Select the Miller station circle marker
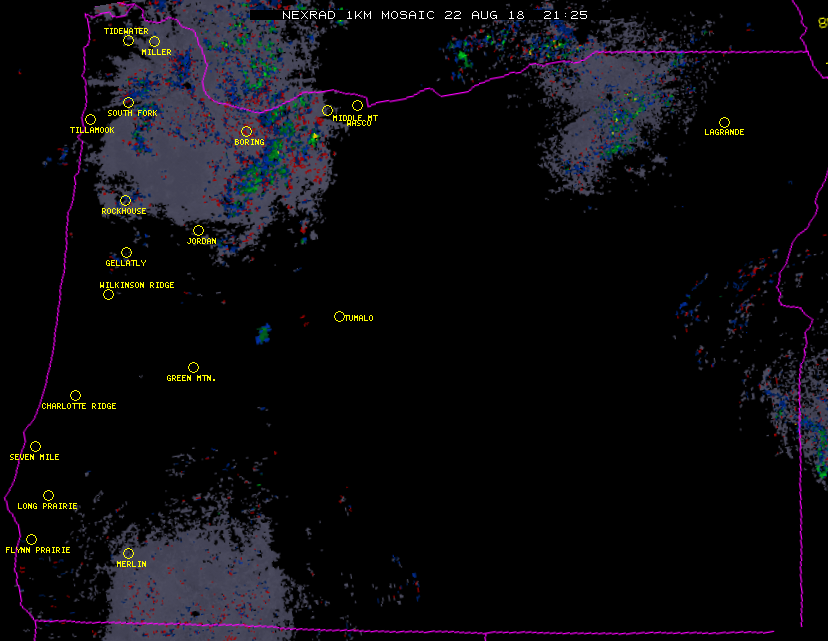 154,41
